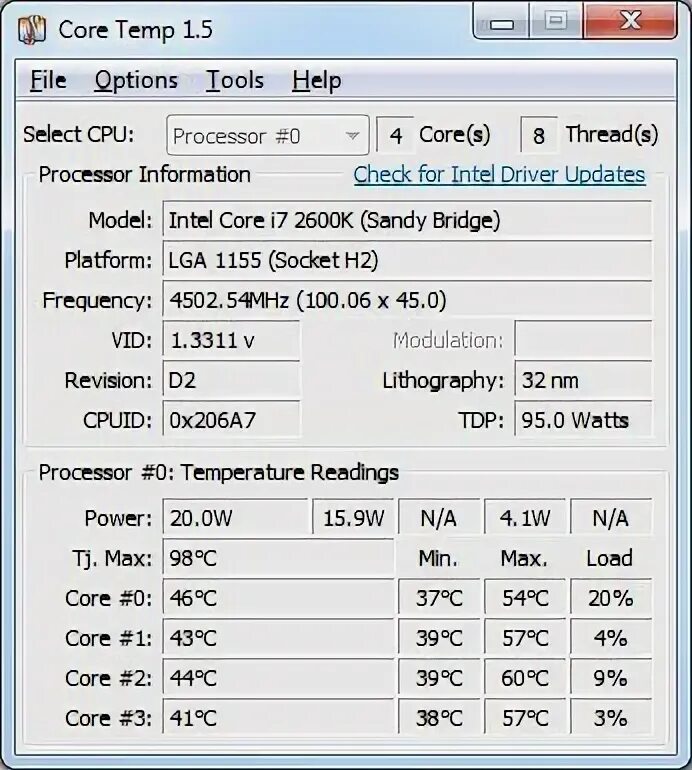
Task: Click the Frequency value 4502.54MHz
Action: pos(407,300)
